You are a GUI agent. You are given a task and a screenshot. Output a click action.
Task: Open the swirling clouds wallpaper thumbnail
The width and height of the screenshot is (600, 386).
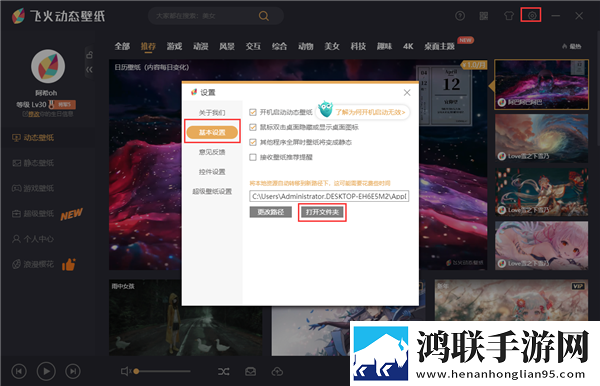541,138
